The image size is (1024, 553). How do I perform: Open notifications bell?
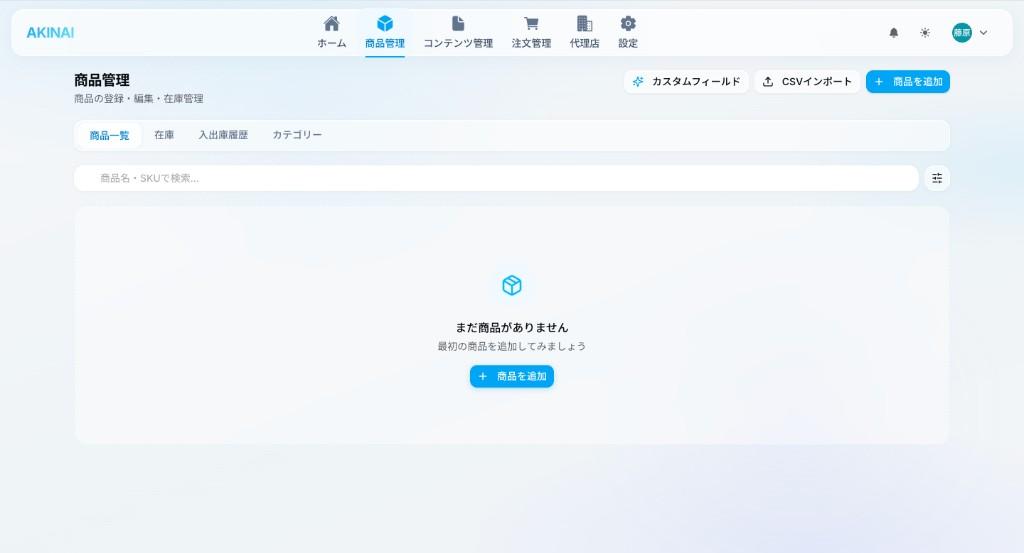tap(893, 33)
